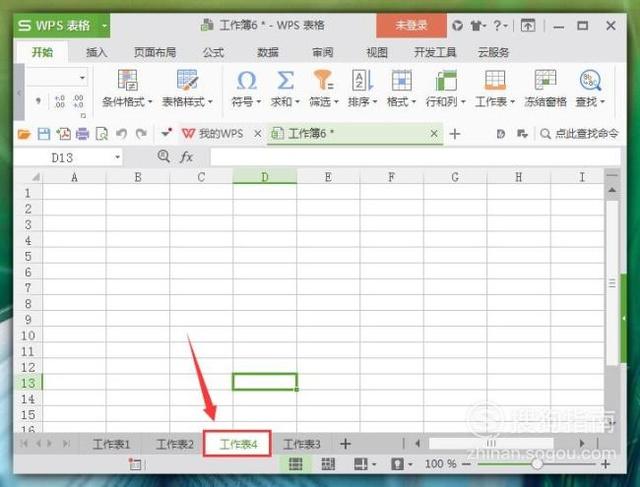The image size is (640, 487).
Task: Open the 审阅 ribbon tab
Action: (323, 52)
